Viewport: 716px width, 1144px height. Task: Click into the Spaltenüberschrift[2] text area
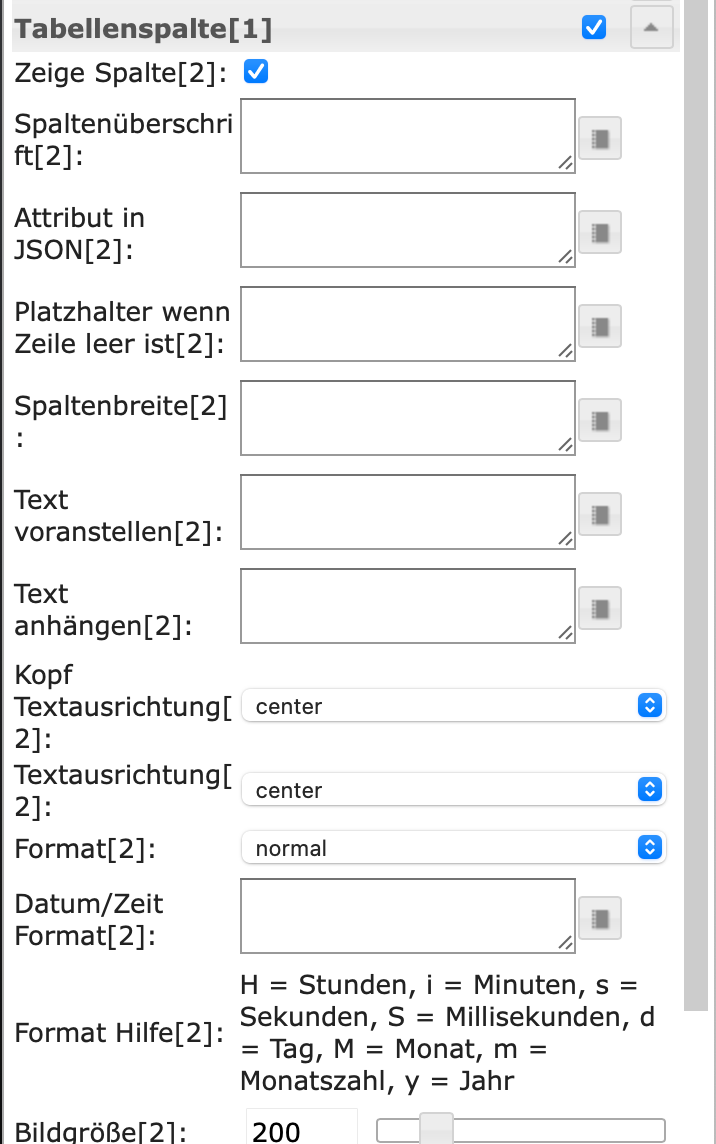point(408,136)
